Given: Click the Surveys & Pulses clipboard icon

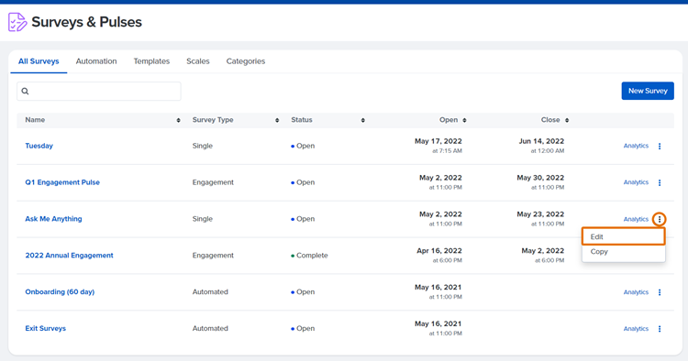Looking at the screenshot, I should tap(17, 22).
